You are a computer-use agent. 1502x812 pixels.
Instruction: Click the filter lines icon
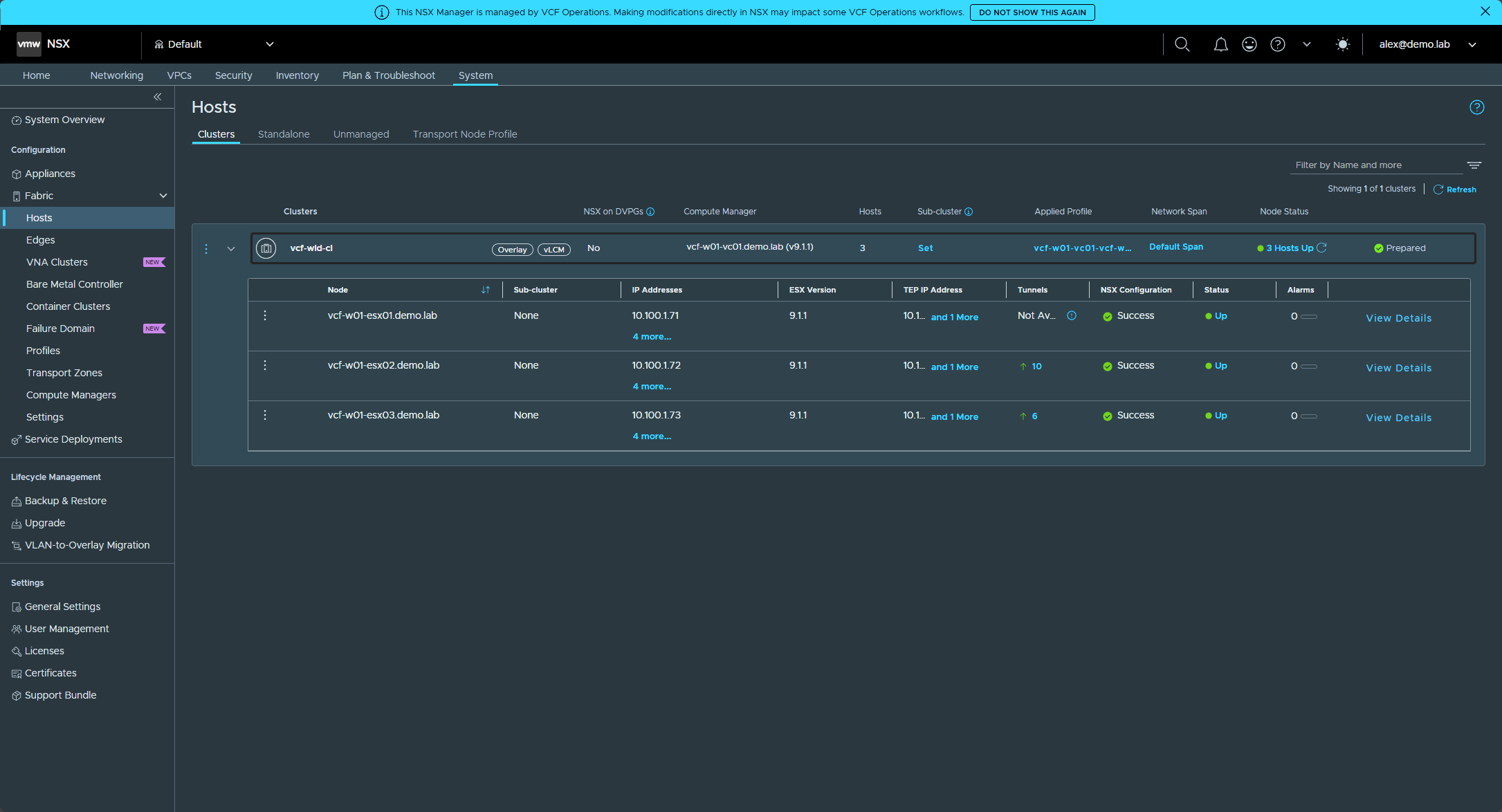[x=1474, y=165]
